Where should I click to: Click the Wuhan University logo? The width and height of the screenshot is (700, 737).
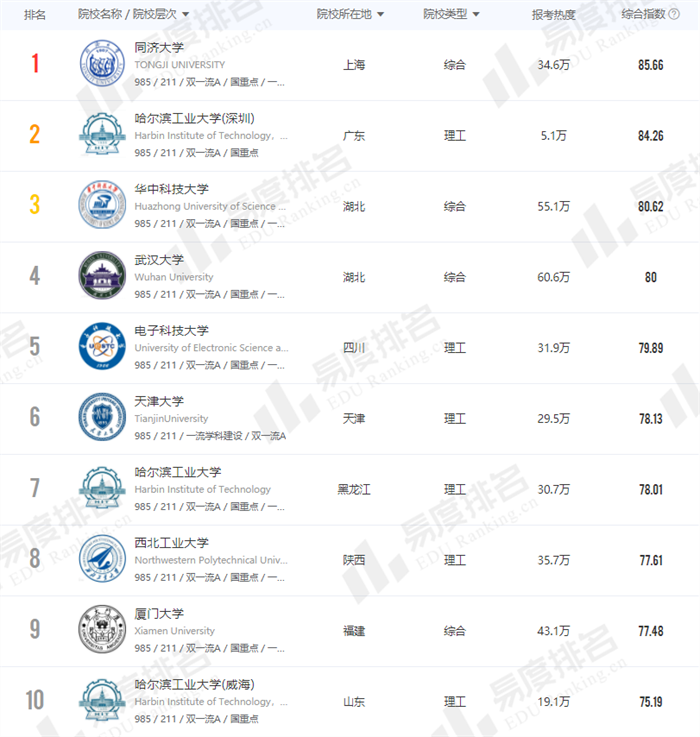point(103,276)
